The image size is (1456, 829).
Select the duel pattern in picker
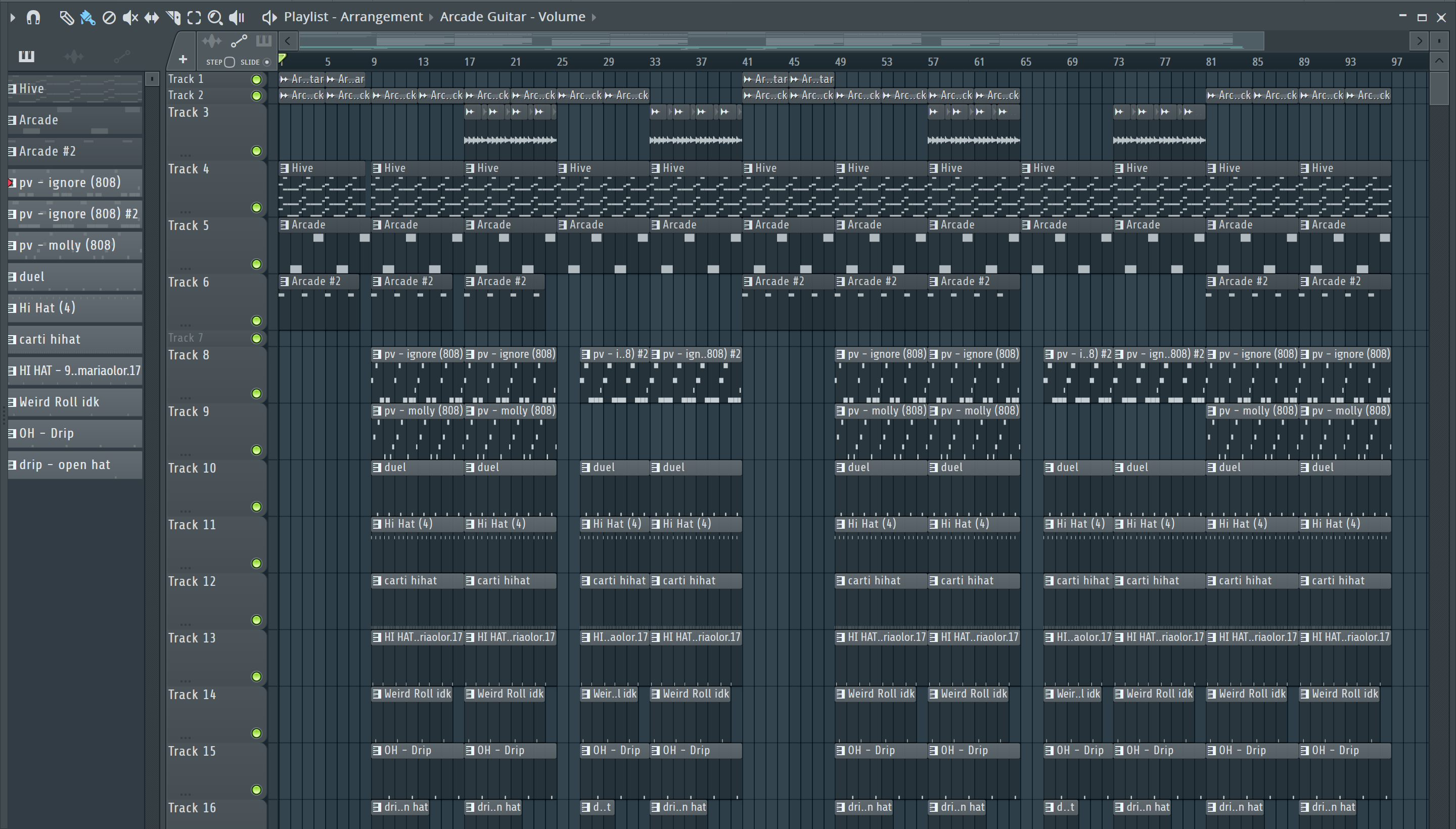[75, 277]
